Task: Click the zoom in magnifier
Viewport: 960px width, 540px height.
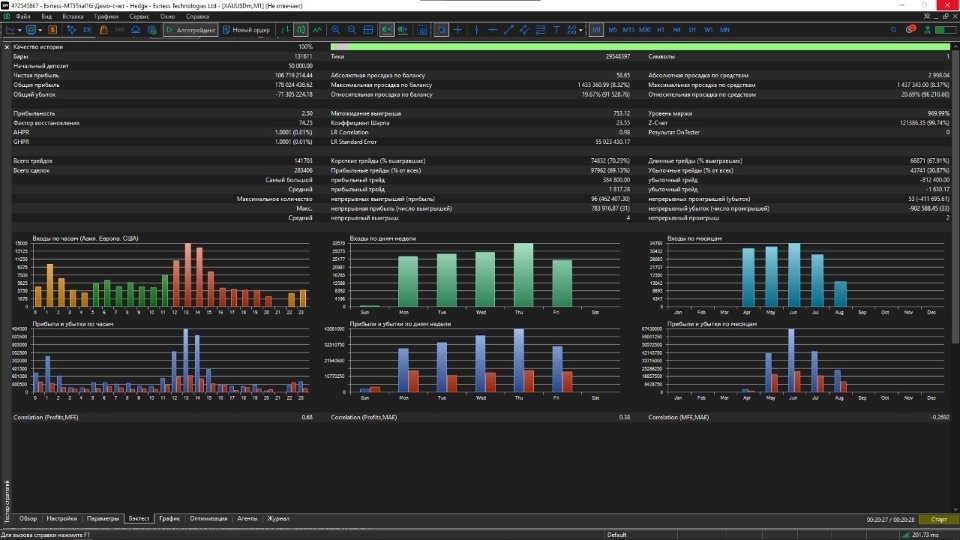Action: 336,29
